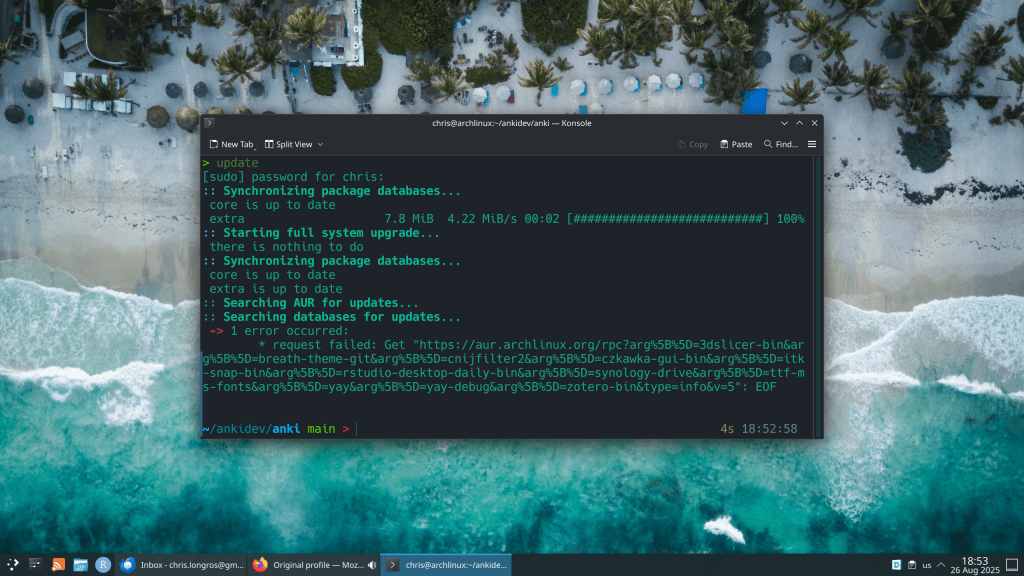Open the New Tab dropdown menu

[x=254, y=145]
